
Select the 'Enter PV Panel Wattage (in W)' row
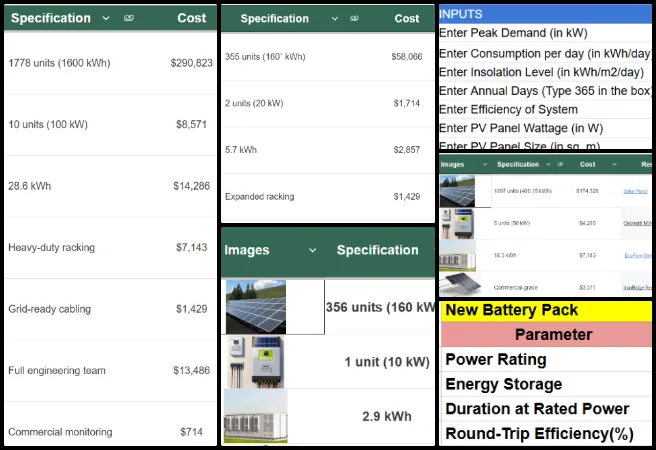(545, 128)
